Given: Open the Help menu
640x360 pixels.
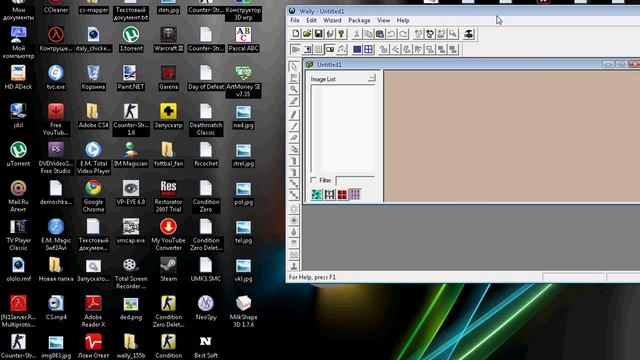Looking at the screenshot, I should click(x=403, y=20).
